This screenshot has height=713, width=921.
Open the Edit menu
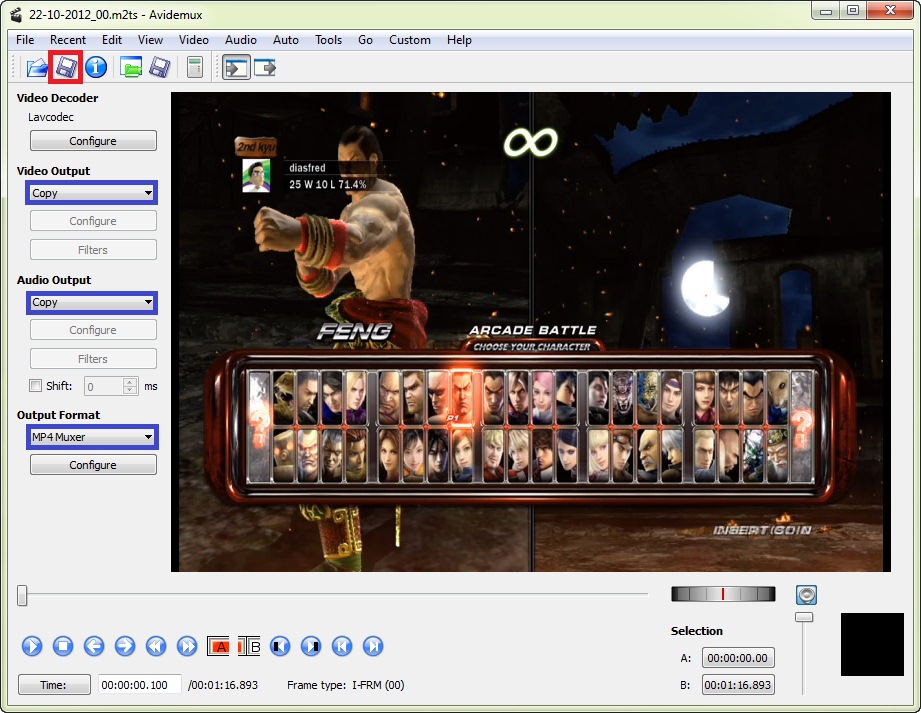click(112, 40)
